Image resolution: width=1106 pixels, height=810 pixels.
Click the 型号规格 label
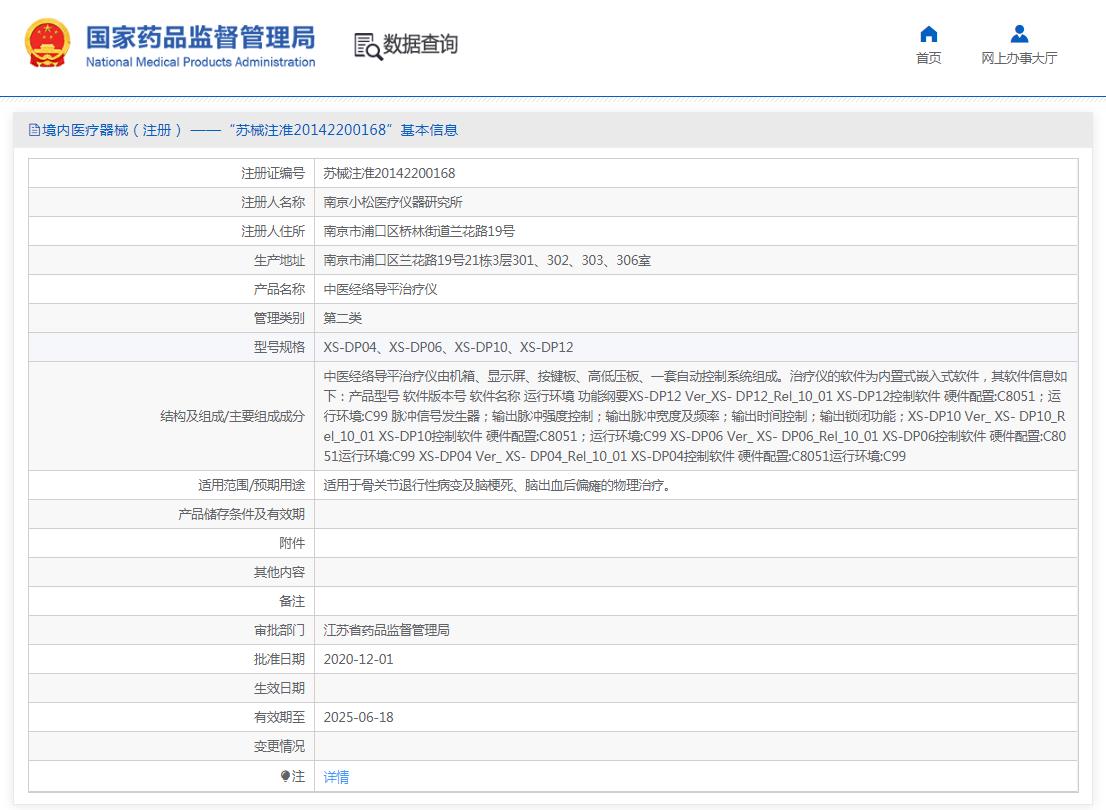pos(279,347)
